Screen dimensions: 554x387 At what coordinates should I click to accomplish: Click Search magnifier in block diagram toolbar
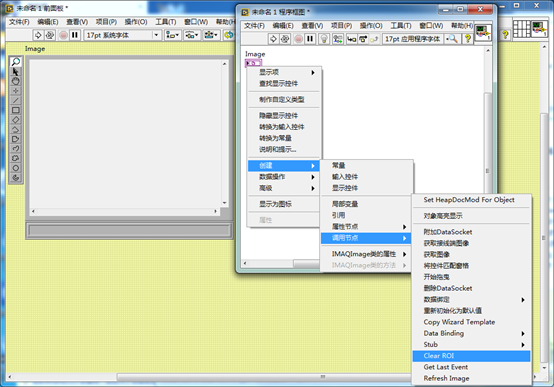tap(452, 39)
